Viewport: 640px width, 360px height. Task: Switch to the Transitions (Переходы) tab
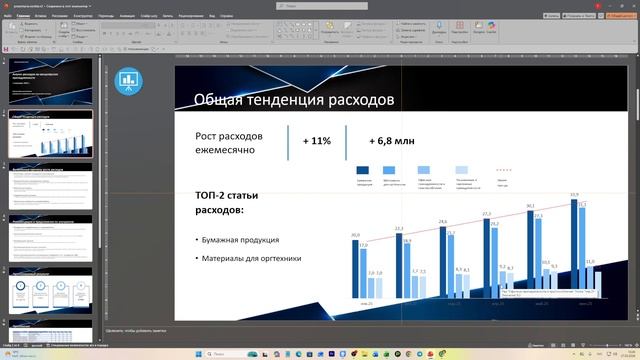(106, 16)
